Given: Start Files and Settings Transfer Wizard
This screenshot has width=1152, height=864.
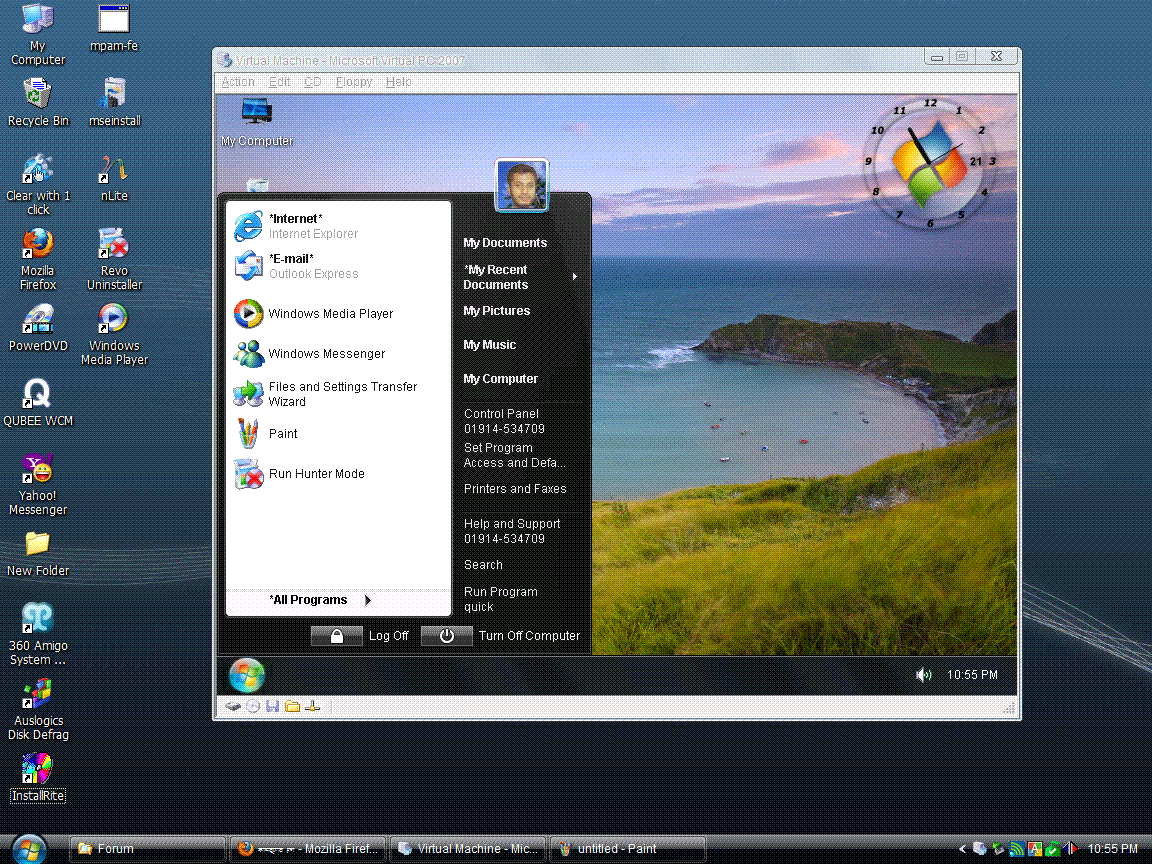Looking at the screenshot, I should click(338, 394).
